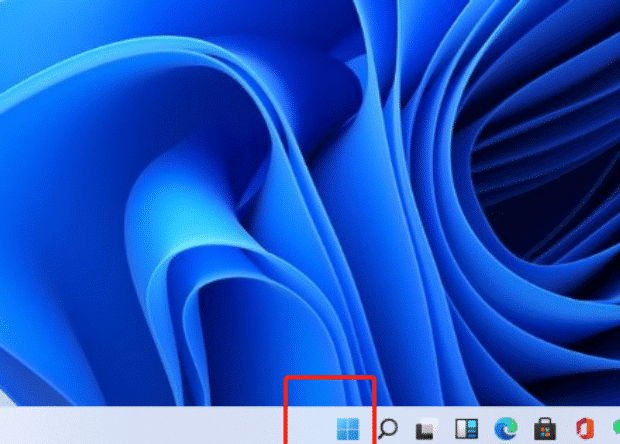620x444 pixels.
Task: Open the Microsoft Store app
Action: tap(543, 429)
